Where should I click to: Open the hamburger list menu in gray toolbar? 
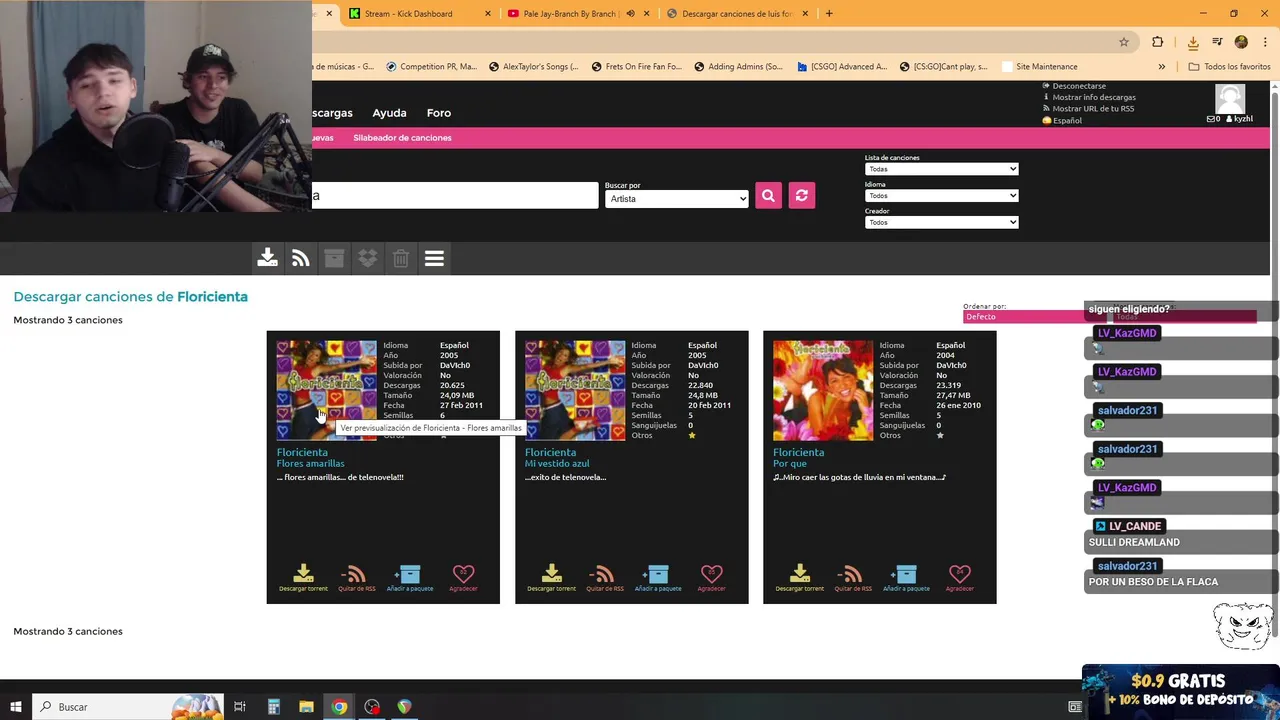[x=434, y=258]
